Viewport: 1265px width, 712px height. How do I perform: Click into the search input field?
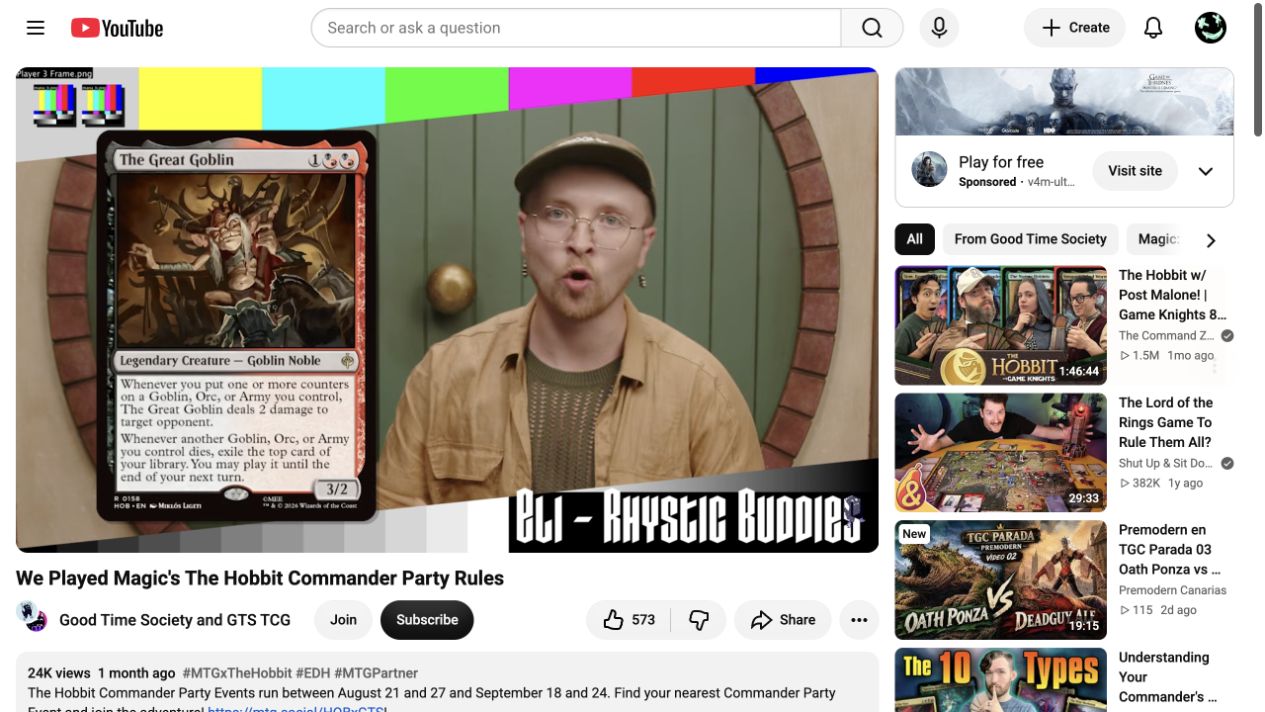[576, 28]
